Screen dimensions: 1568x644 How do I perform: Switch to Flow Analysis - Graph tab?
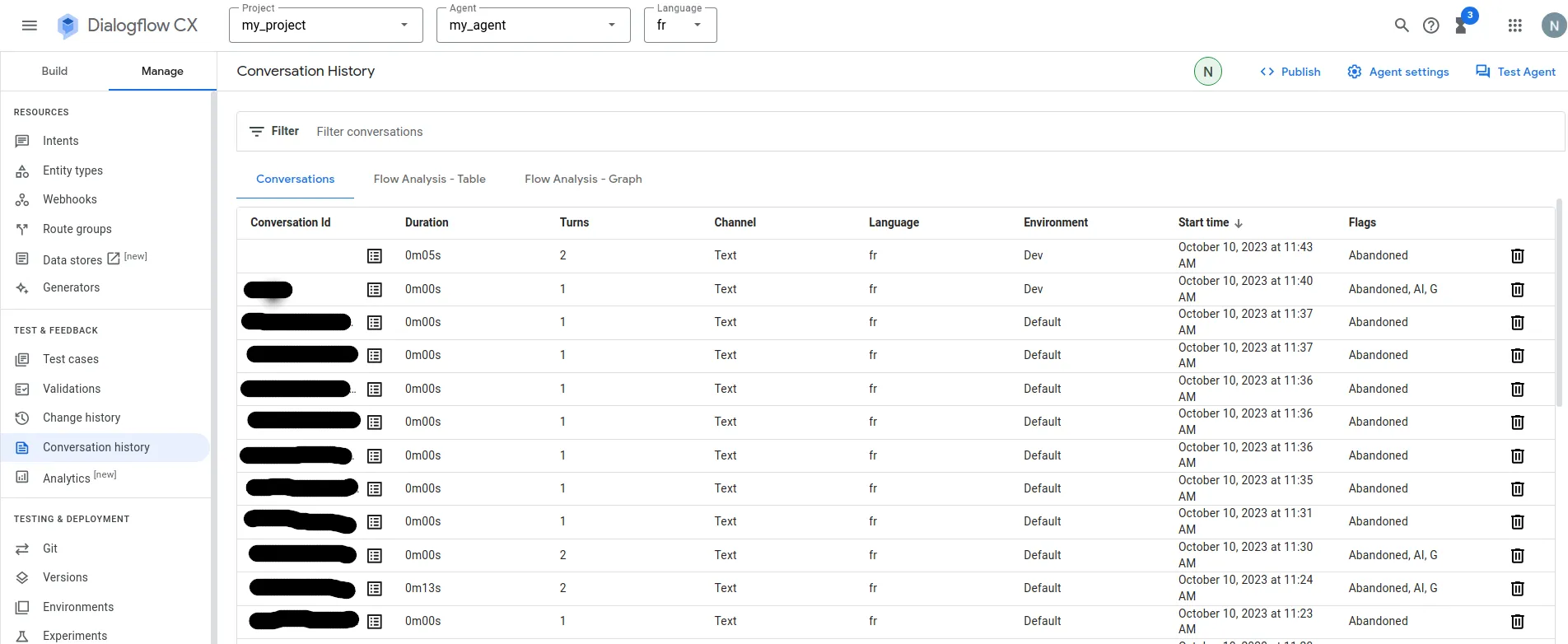point(583,179)
